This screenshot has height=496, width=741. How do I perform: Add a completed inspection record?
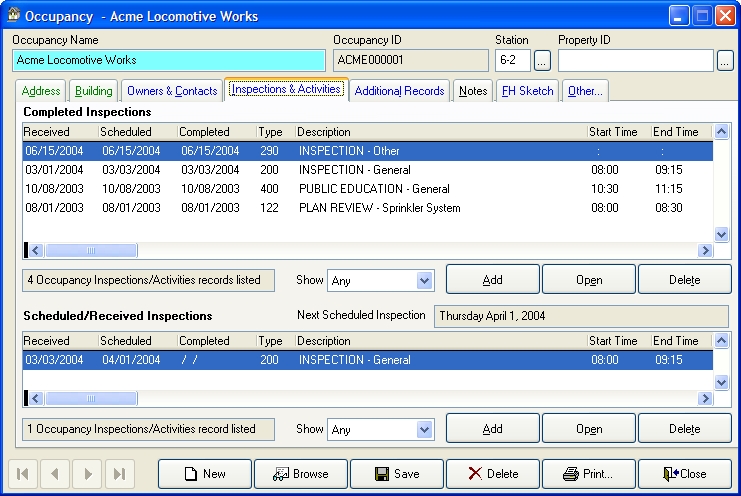click(493, 280)
